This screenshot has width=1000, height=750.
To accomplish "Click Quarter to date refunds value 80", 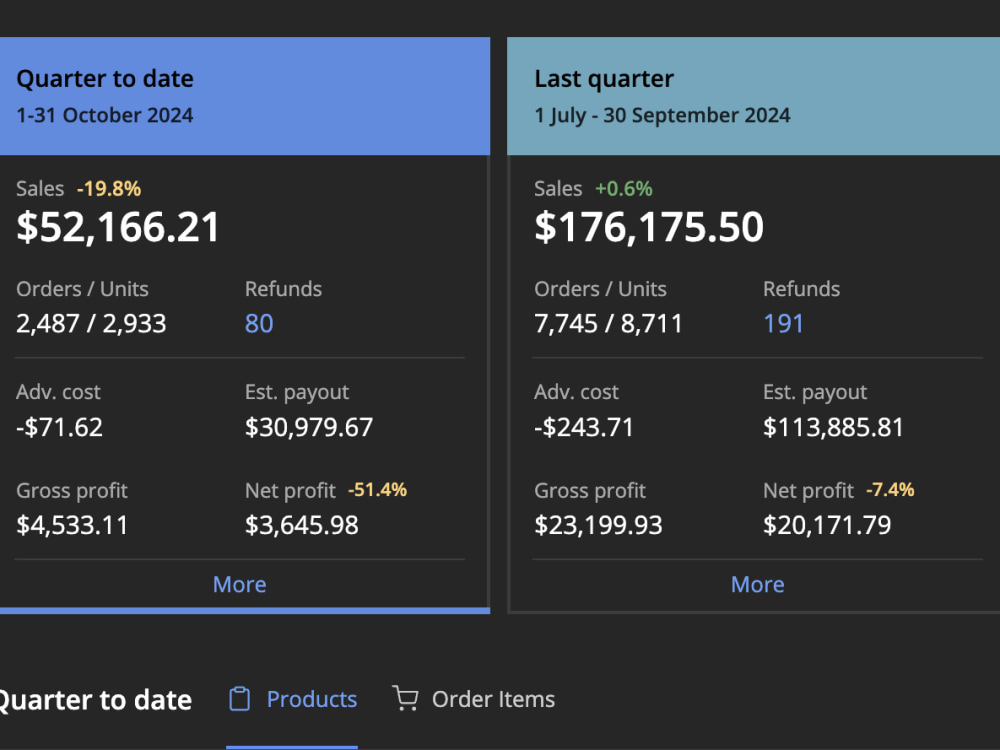I will tap(259, 323).
